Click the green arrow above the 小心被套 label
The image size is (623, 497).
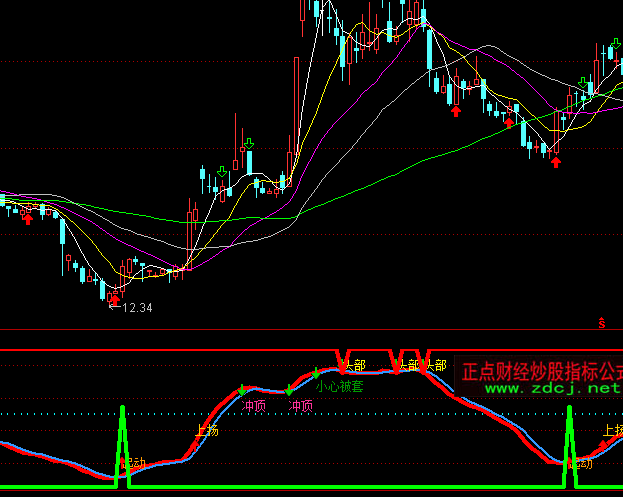pos(317,374)
